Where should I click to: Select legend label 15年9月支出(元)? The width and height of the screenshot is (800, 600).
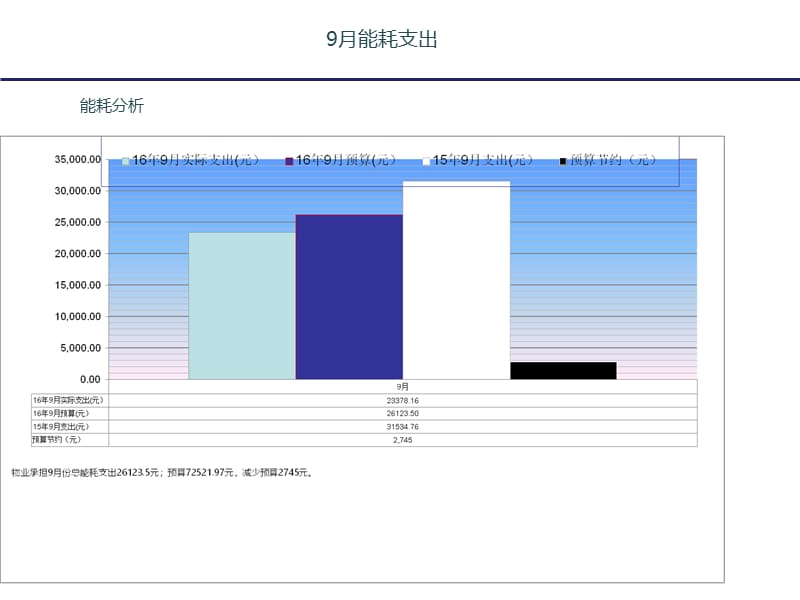tap(483, 160)
